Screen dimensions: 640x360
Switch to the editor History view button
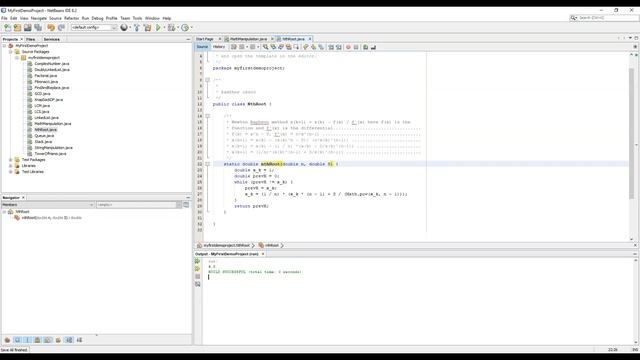[x=219, y=47]
